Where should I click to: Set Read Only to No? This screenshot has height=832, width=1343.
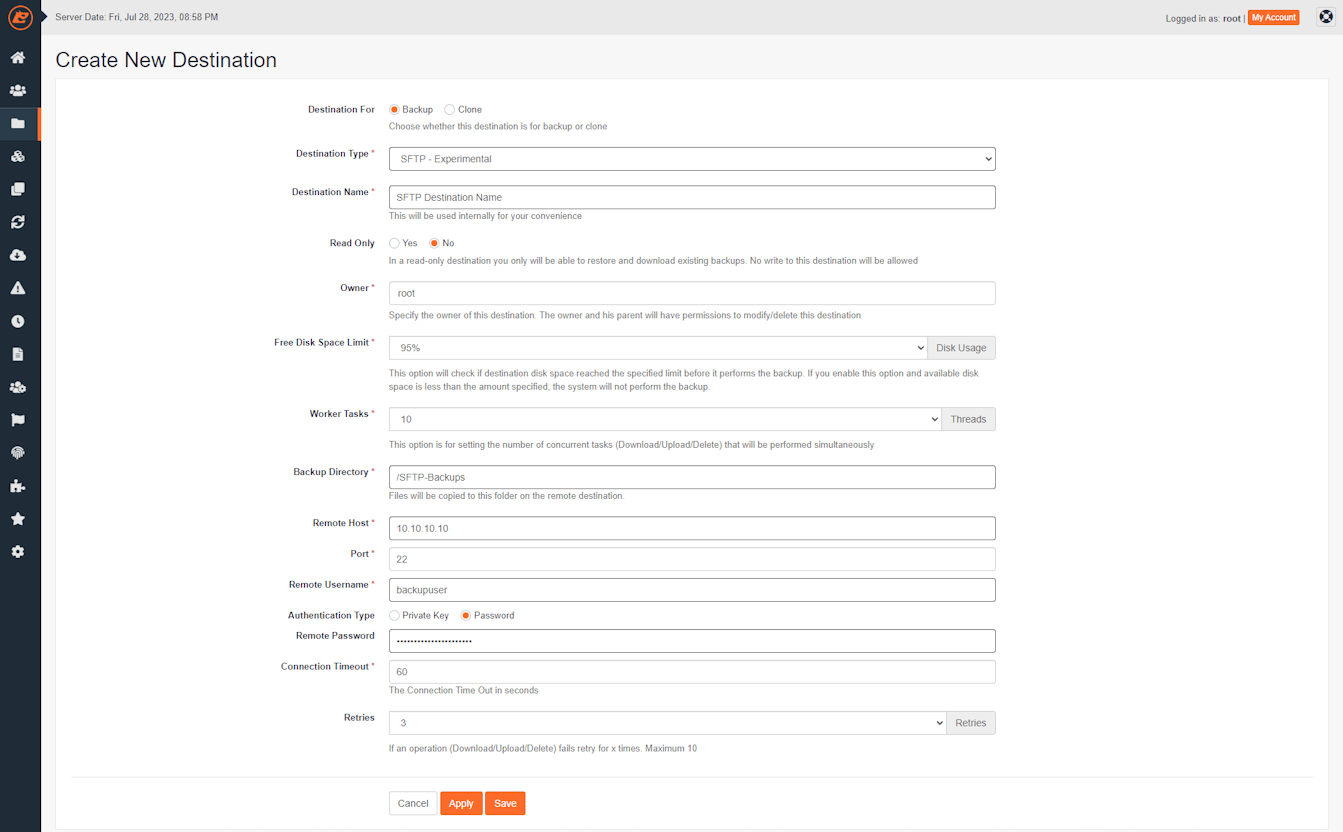tap(434, 243)
